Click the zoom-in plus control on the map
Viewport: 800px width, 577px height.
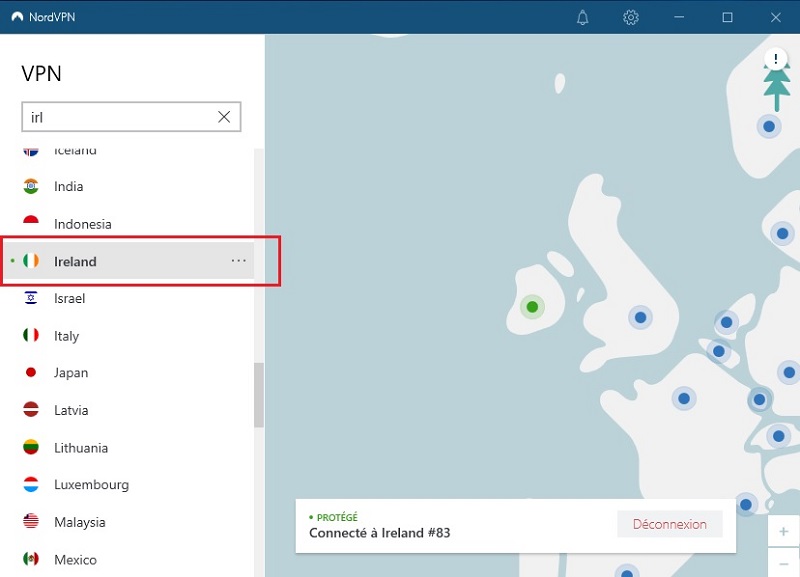[784, 531]
